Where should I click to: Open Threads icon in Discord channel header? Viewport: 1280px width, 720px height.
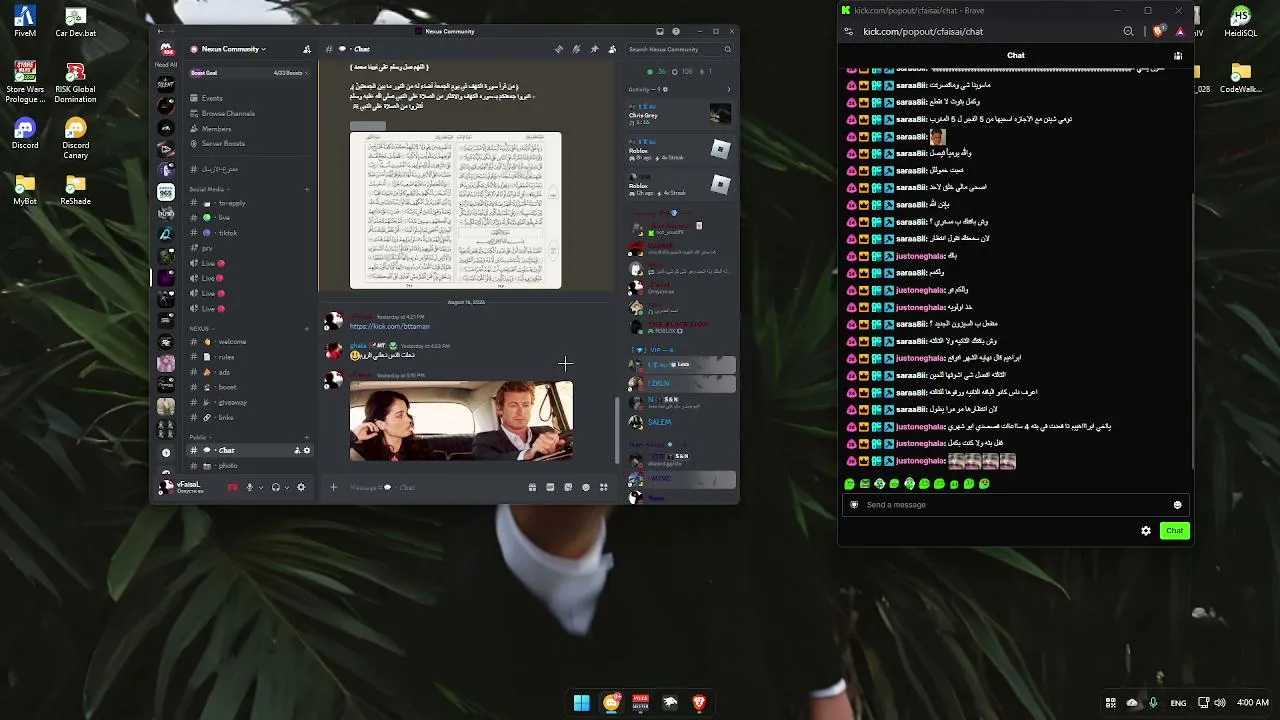559,49
